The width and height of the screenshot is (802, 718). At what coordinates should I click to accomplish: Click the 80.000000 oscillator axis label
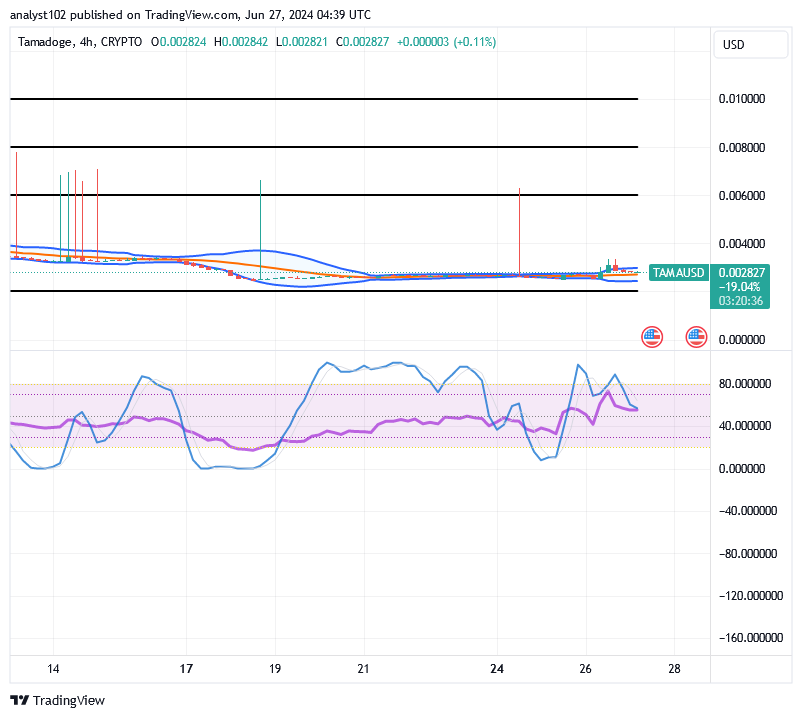[745, 384]
